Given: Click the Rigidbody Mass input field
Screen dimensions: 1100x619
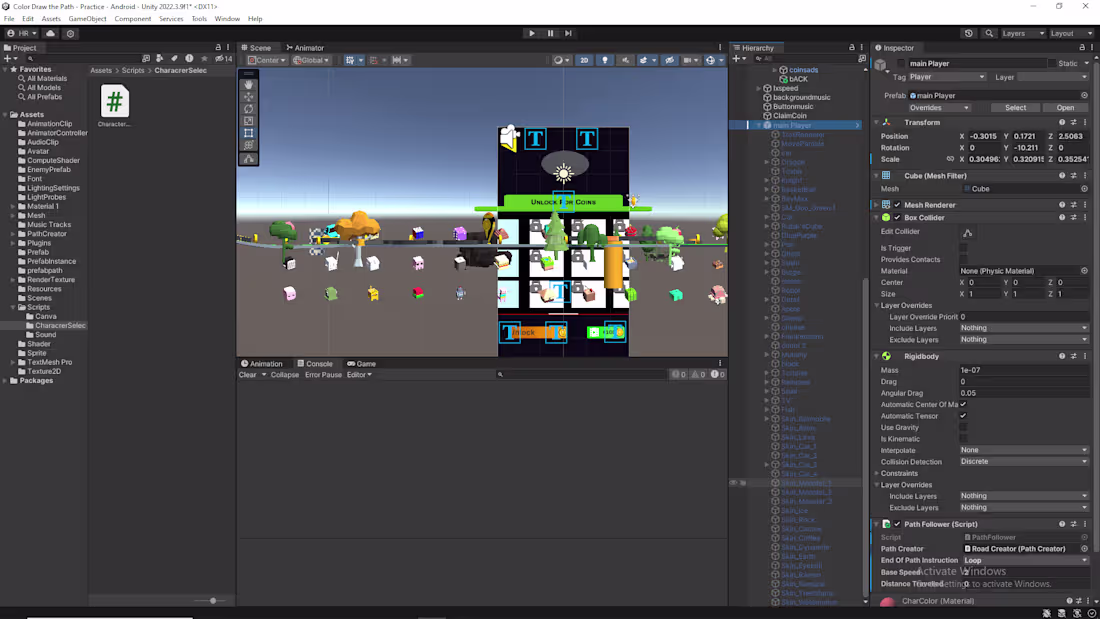Looking at the screenshot, I should (1024, 370).
